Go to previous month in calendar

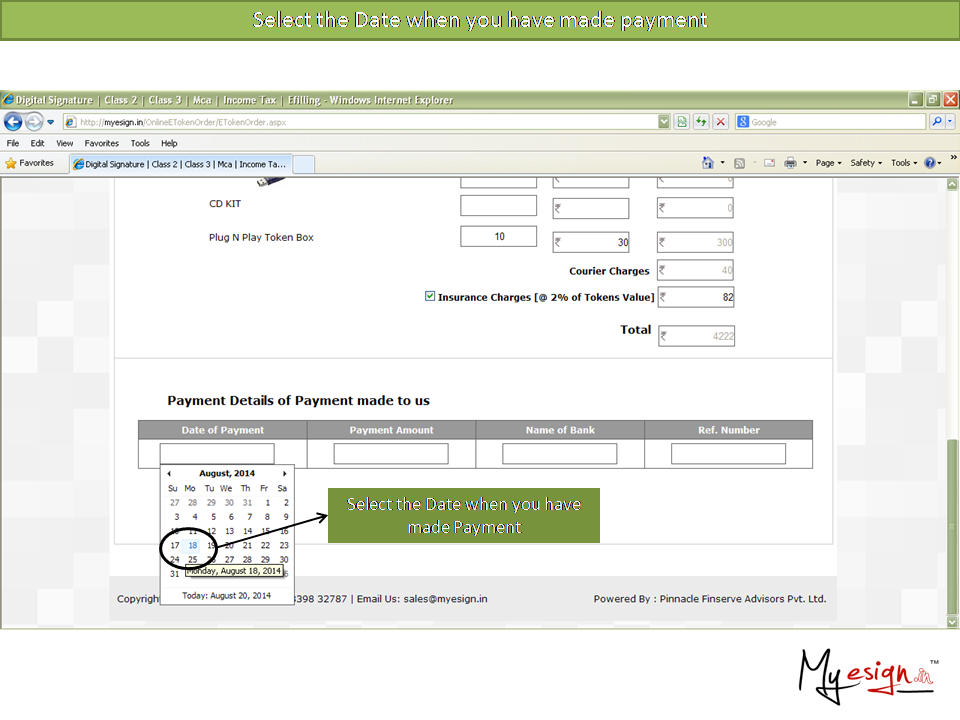tap(169, 473)
